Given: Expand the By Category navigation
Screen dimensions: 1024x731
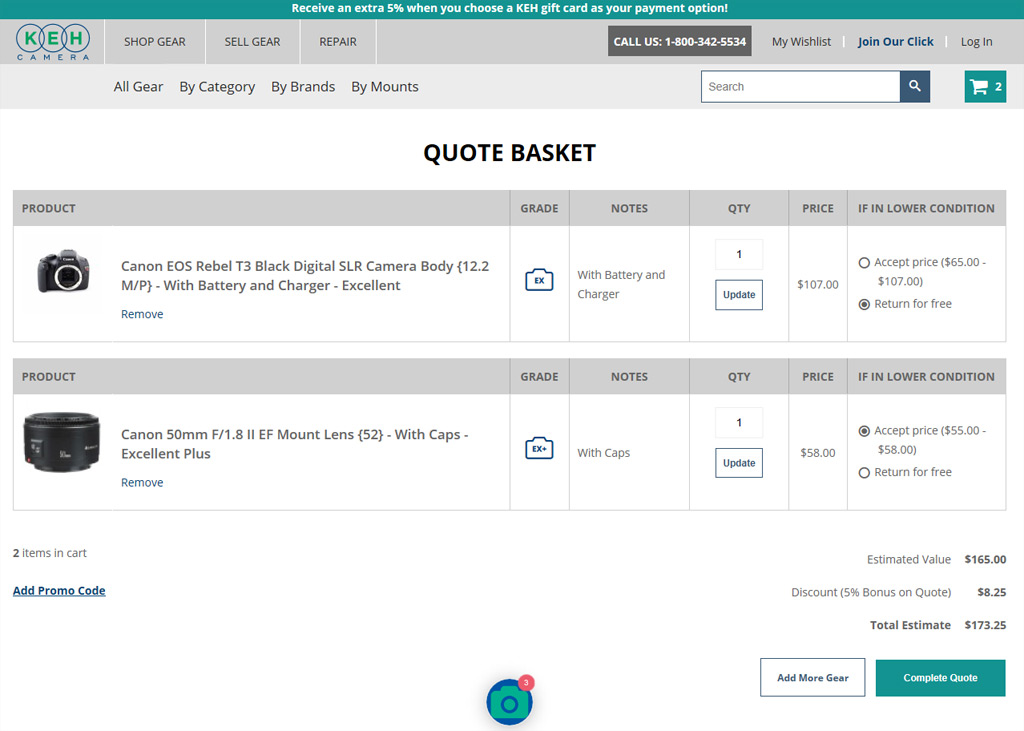Looking at the screenshot, I should (217, 87).
